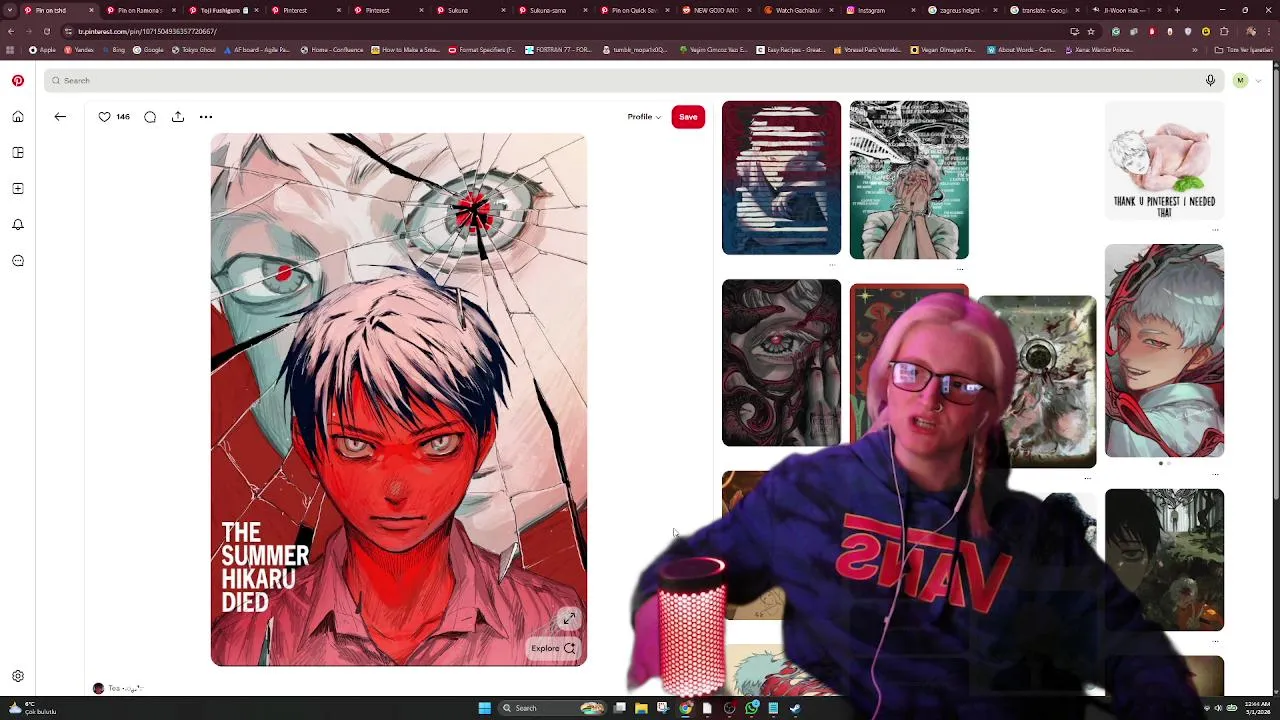Open the FORTRAN 77 bookmark

tap(560, 50)
